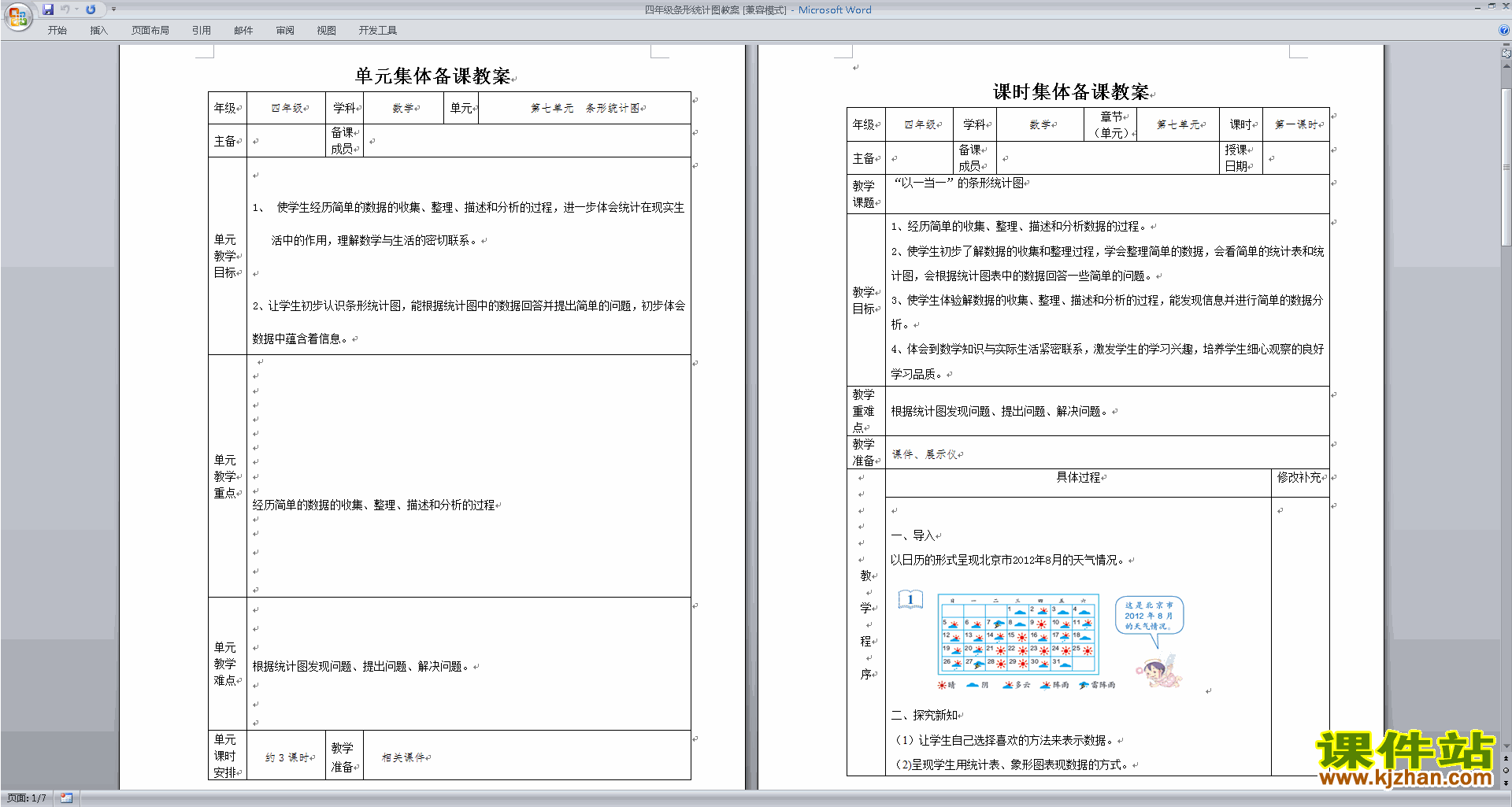Click the 数学 cell on left page
Screen dimensions: 1512x807
[403, 109]
